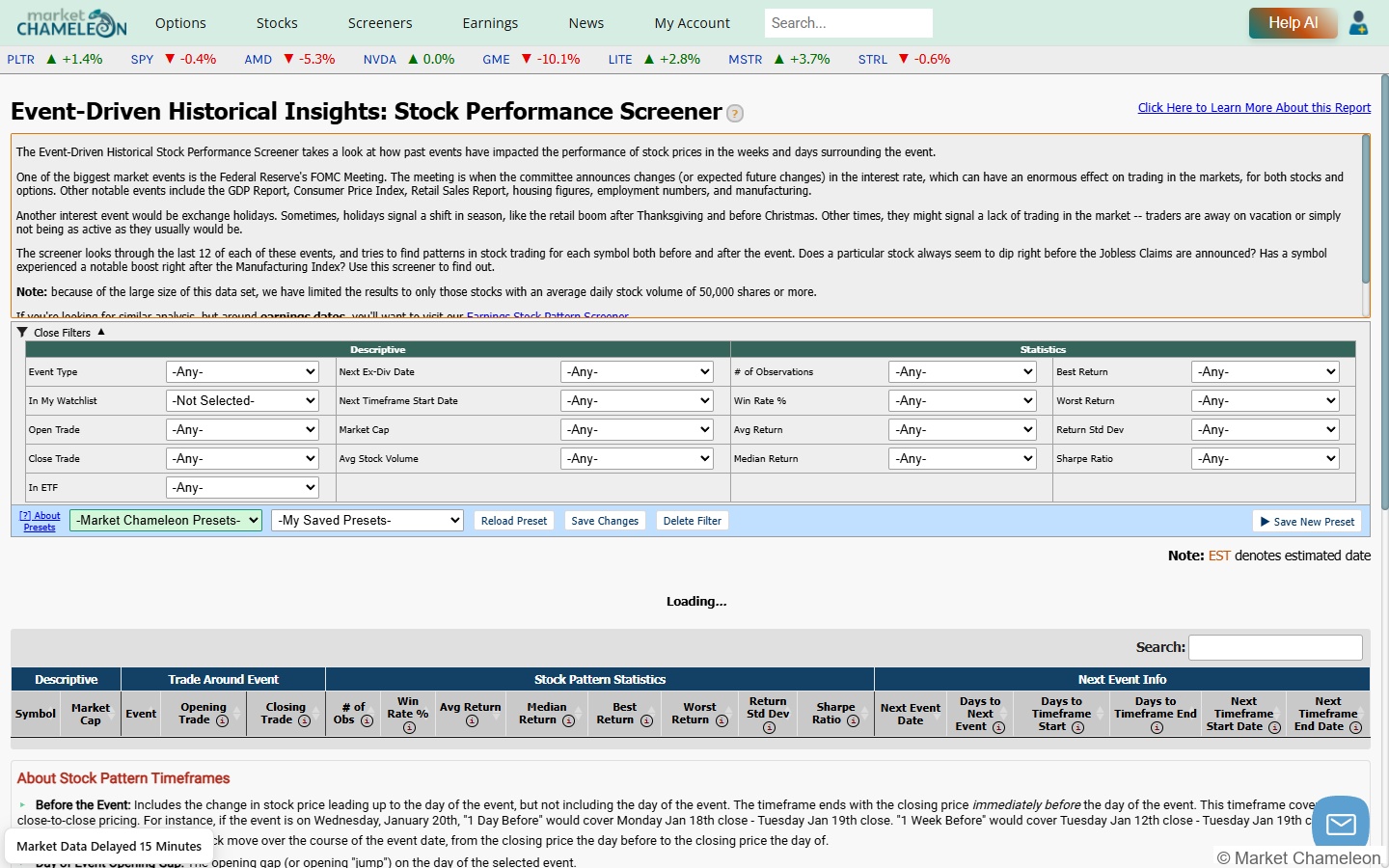Click the Reload Preset button
Viewport: 1389px width, 868px height.
513,521
